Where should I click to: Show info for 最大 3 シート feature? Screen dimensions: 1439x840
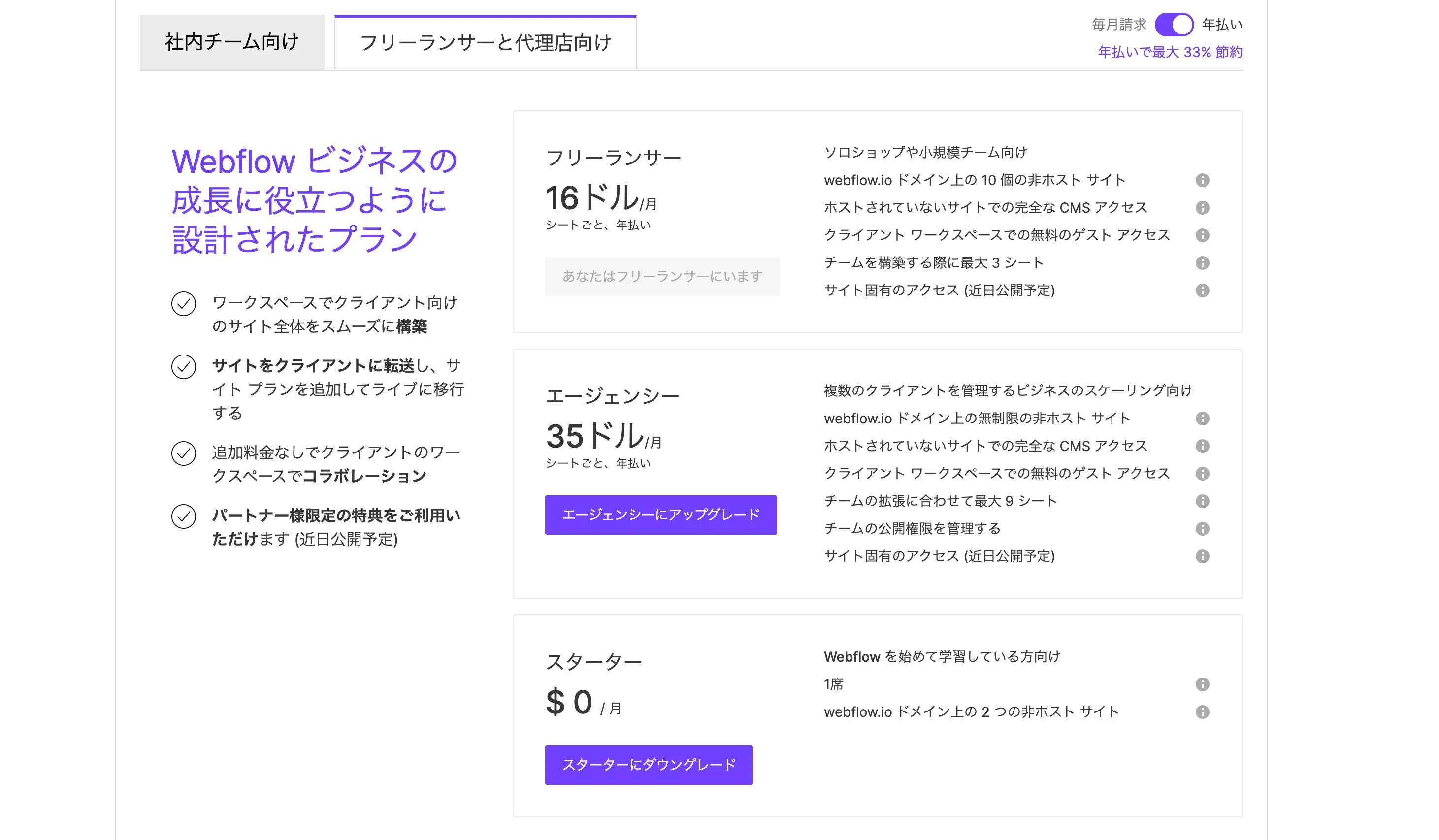pyautogui.click(x=1202, y=262)
